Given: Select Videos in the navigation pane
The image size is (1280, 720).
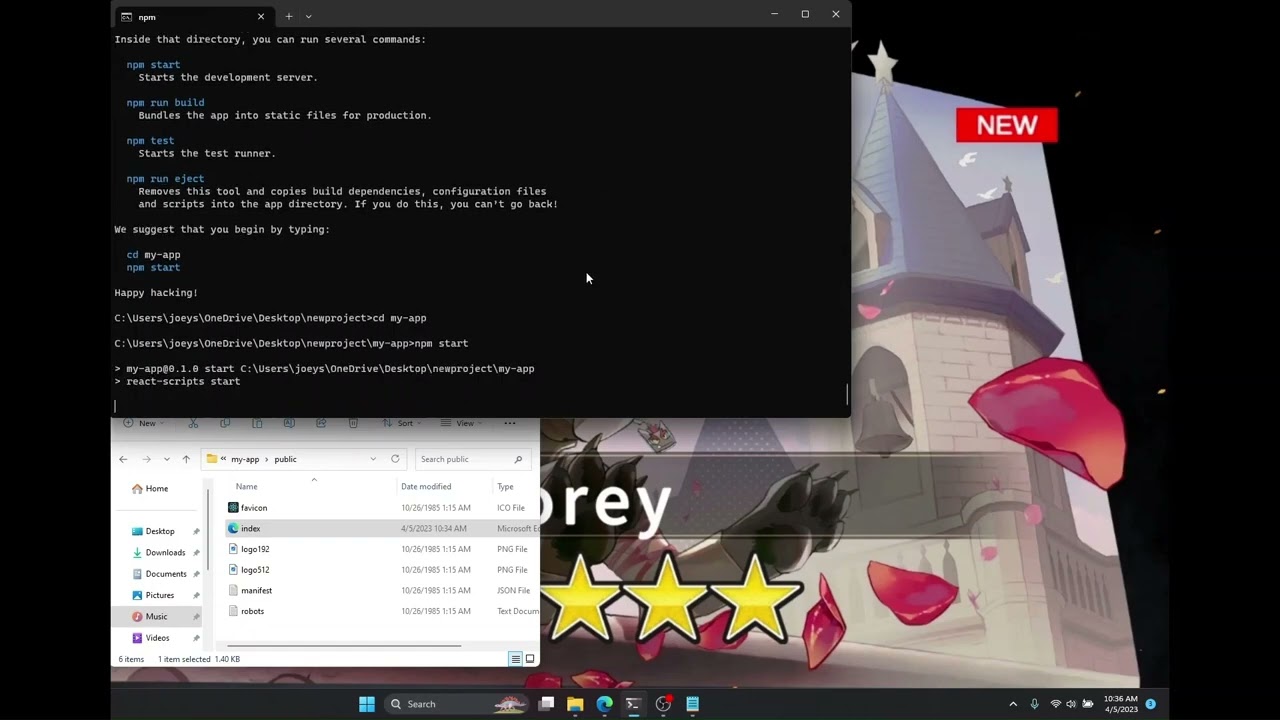Looking at the screenshot, I should 158,638.
